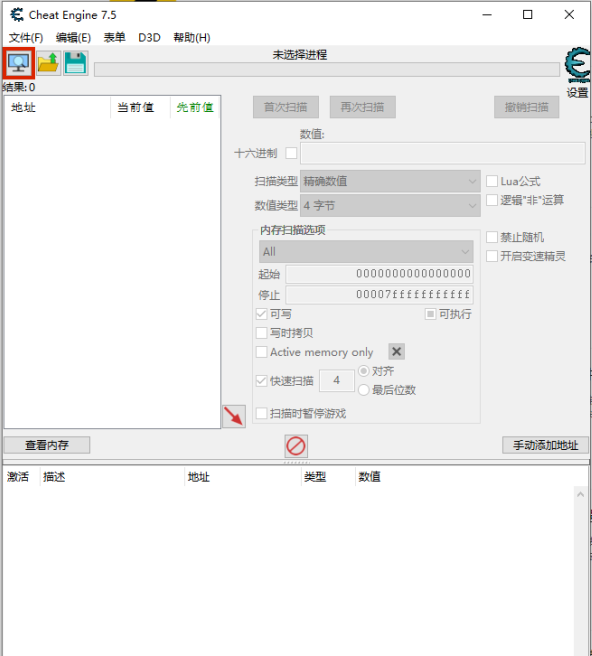Click the 地址 column header in results list
The width and height of the screenshot is (592, 656).
pyautogui.click(x=57, y=108)
